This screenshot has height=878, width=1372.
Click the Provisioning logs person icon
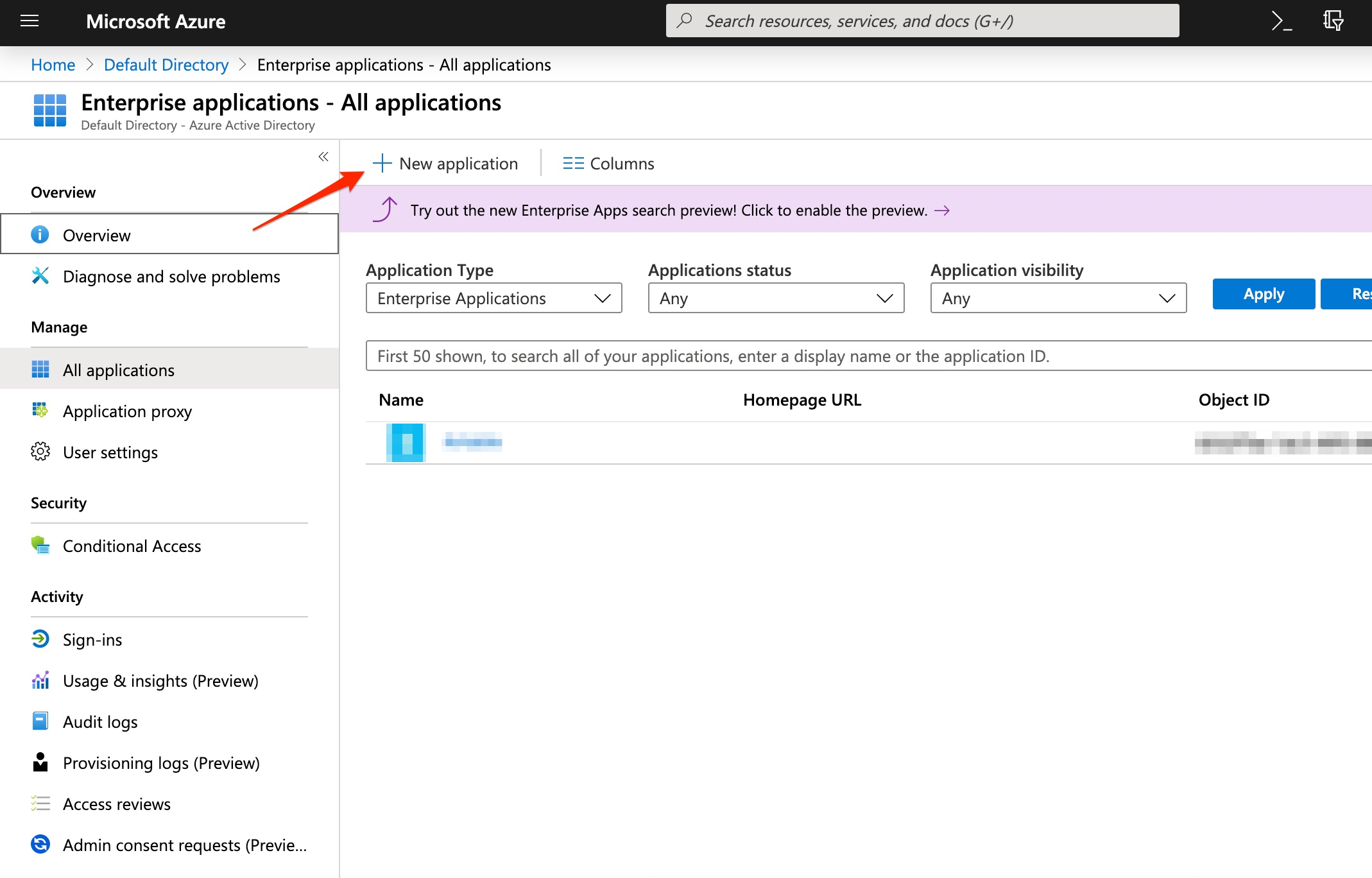point(40,762)
